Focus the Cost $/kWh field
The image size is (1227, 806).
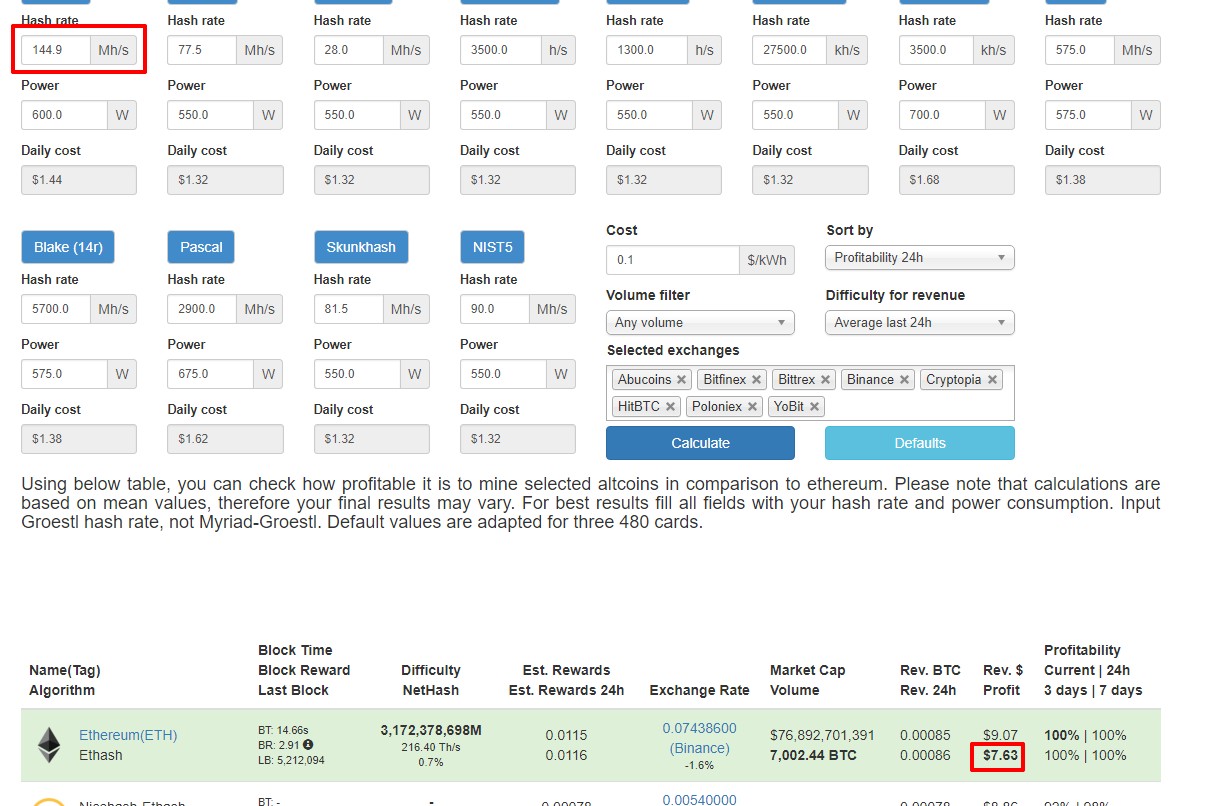pos(672,260)
